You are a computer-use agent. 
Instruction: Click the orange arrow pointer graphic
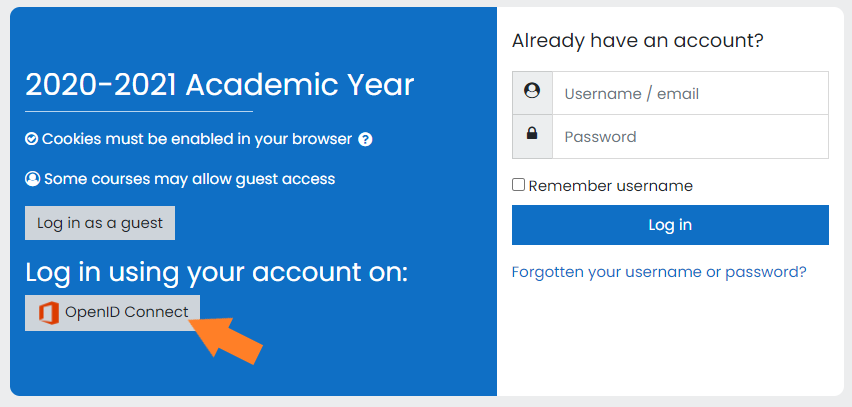pyautogui.click(x=225, y=340)
